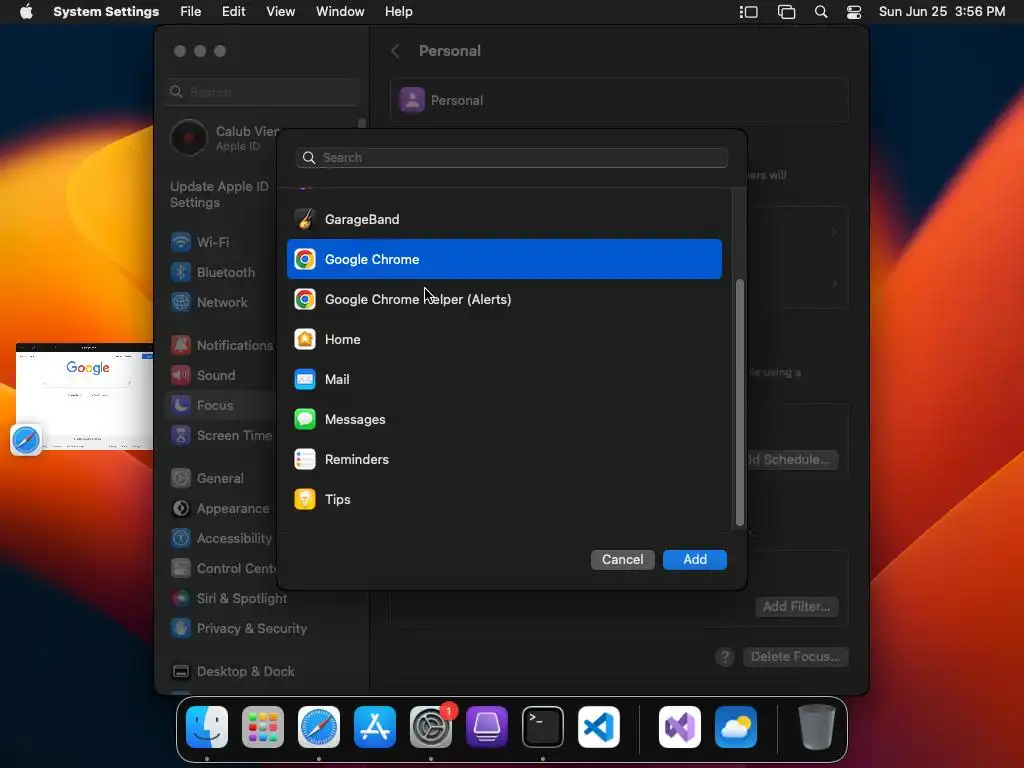Open the Help menu
1024x768 pixels.
(398, 12)
